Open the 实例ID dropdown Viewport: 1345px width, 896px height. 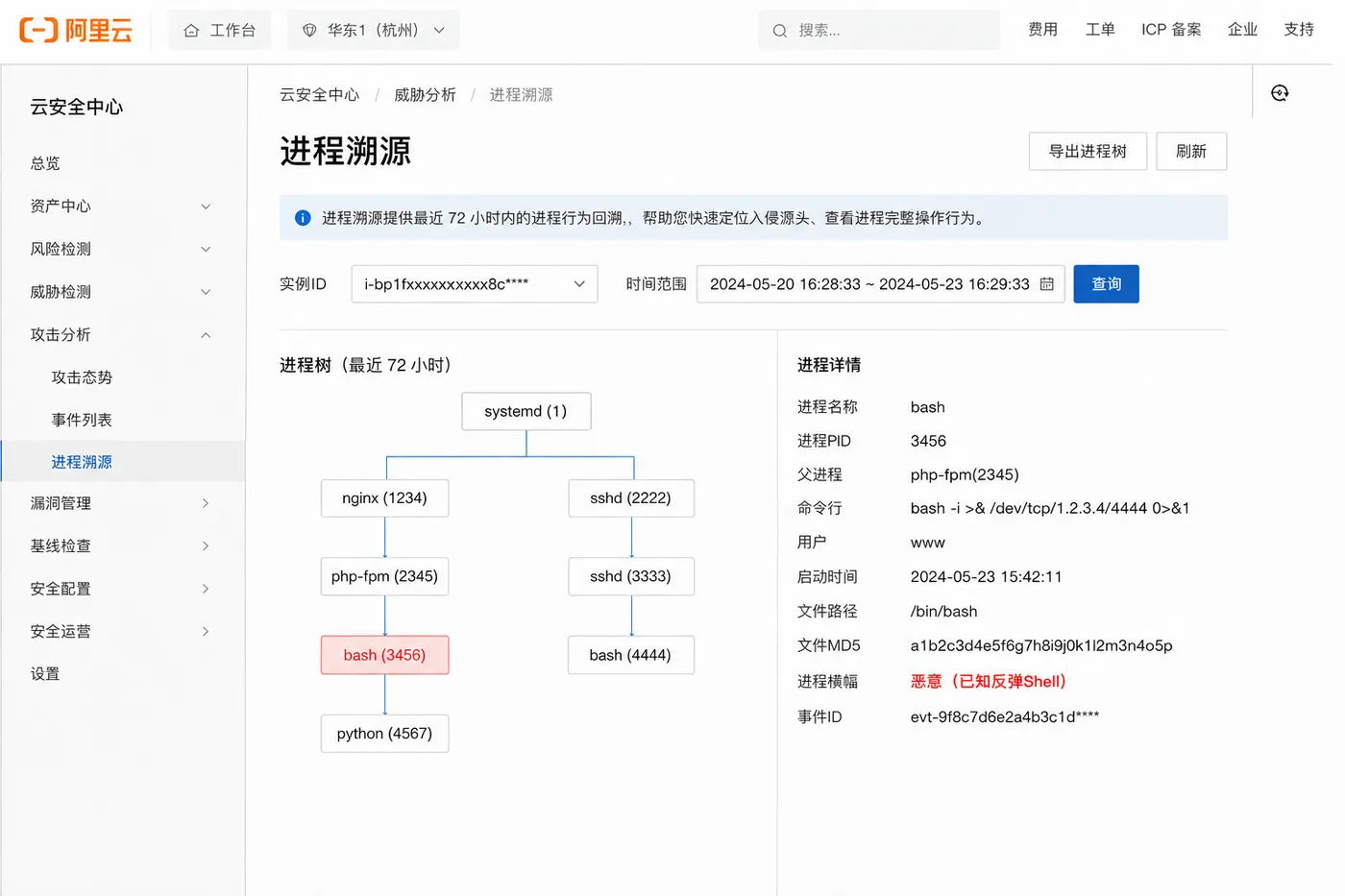pyautogui.click(x=475, y=284)
